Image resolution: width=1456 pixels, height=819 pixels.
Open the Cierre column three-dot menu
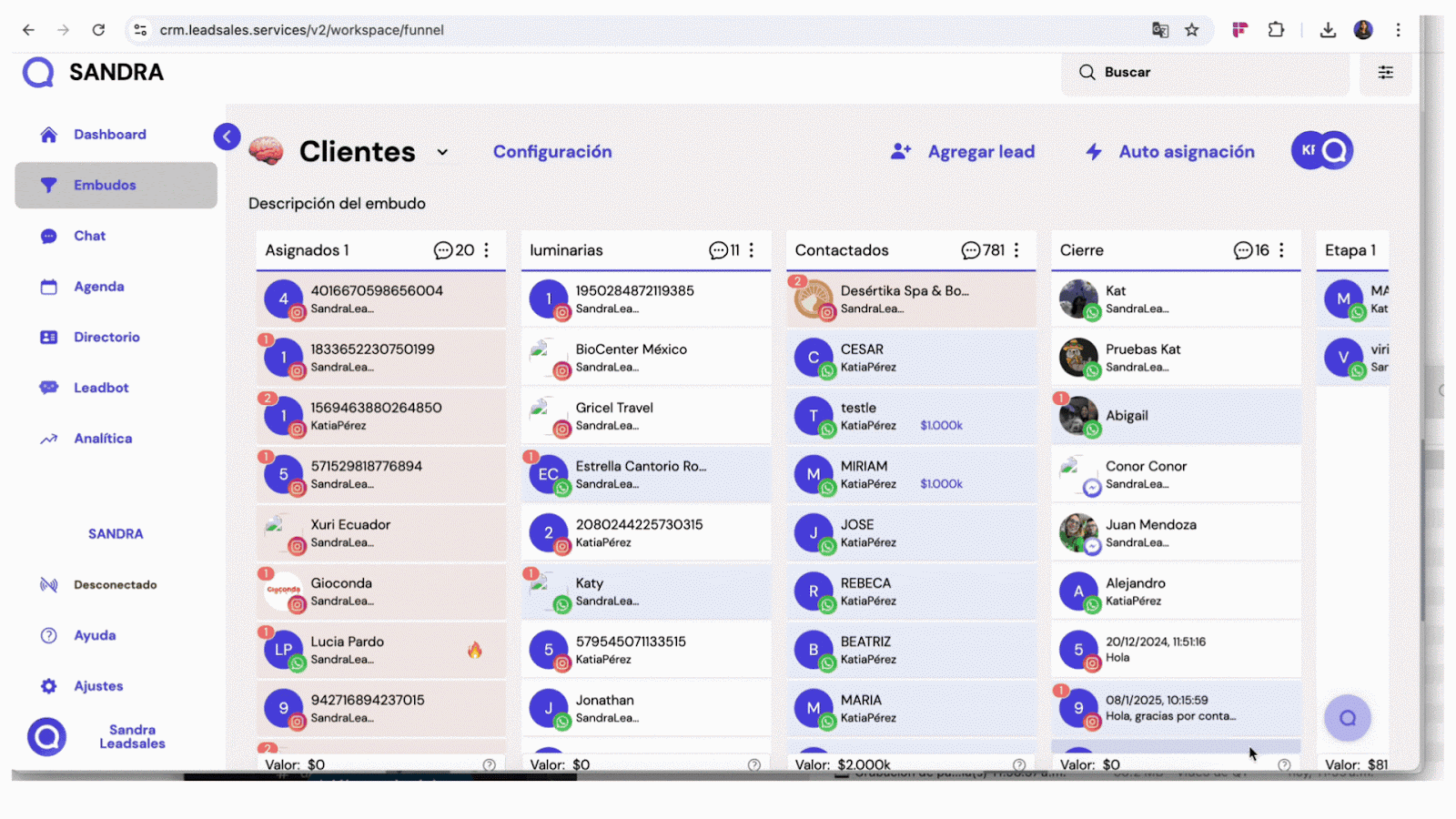[1281, 250]
